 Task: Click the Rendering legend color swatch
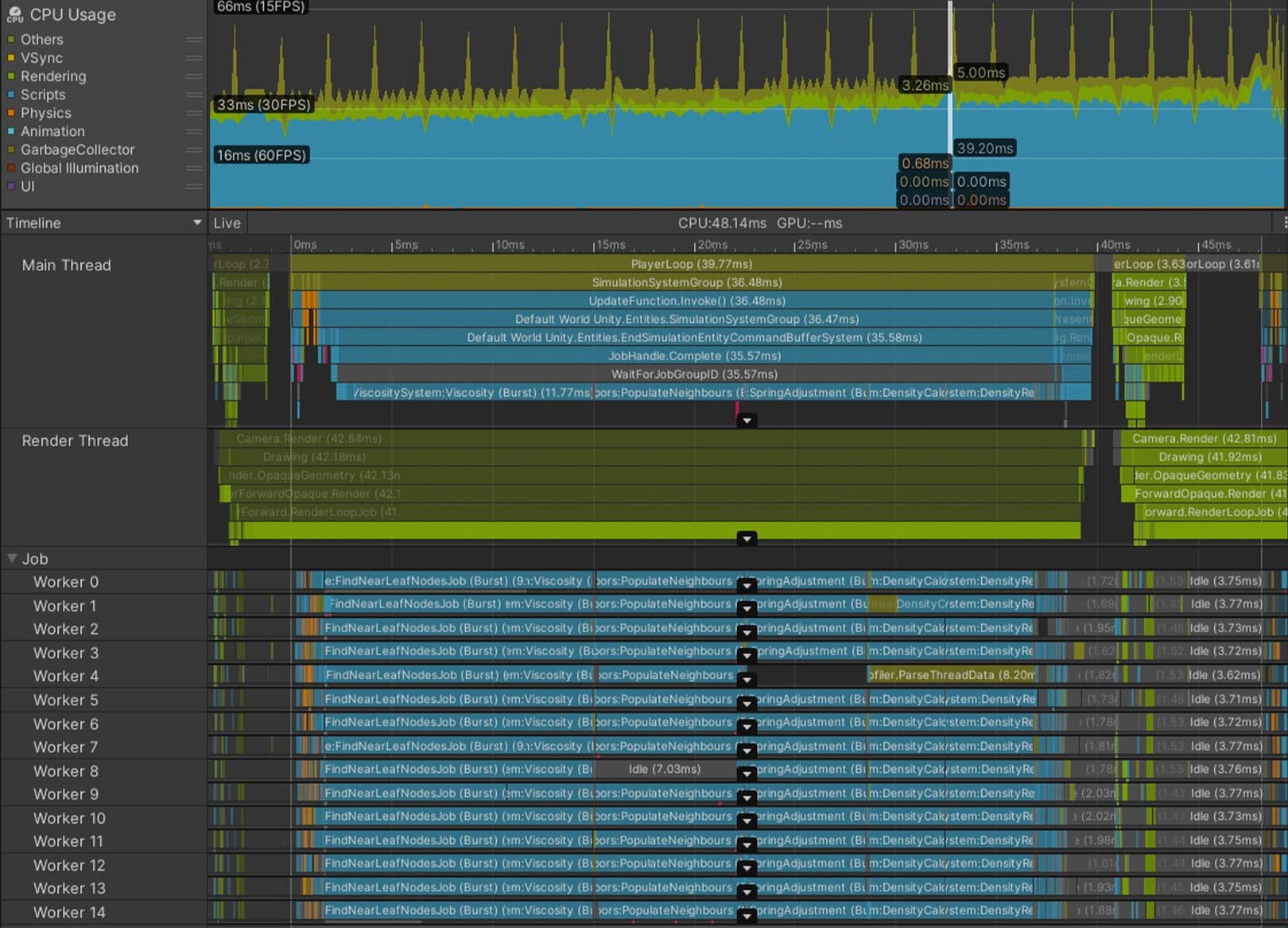coord(10,76)
